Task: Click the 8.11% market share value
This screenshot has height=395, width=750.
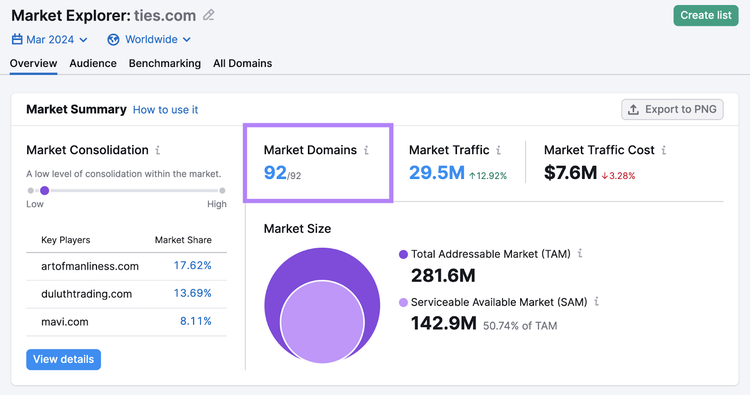Action: coord(196,321)
